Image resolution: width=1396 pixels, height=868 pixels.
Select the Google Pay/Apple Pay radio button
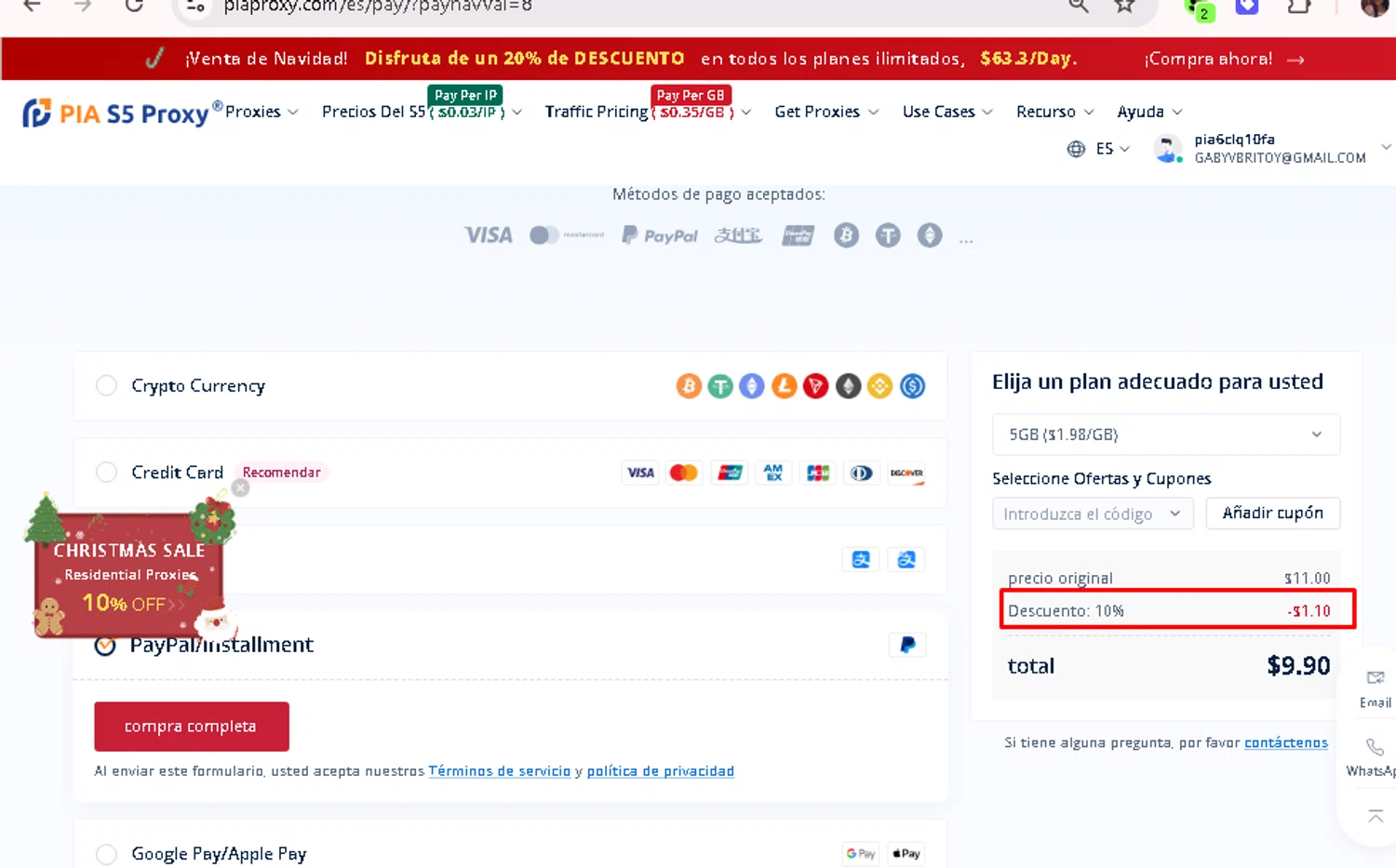(106, 854)
